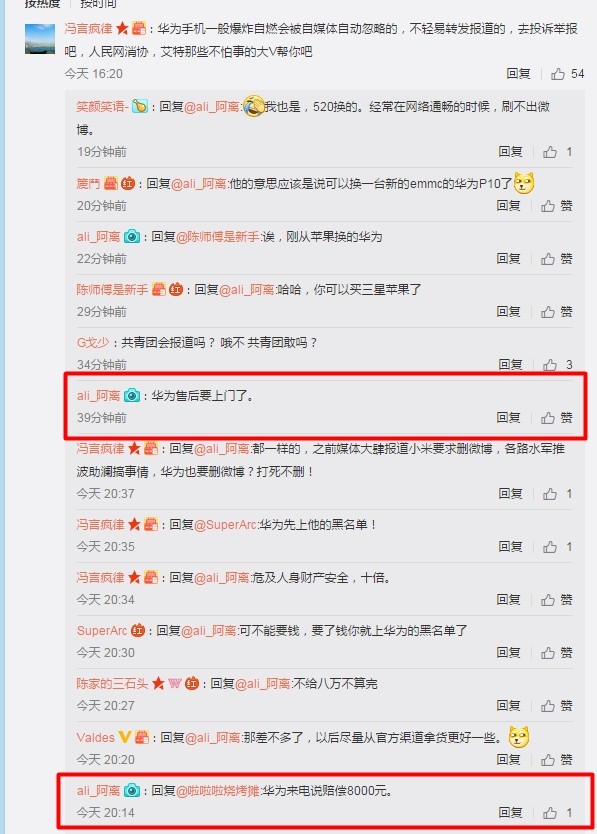
Task: Reply to 陈师傅是新手's comment
Action: pyautogui.click(x=508, y=312)
